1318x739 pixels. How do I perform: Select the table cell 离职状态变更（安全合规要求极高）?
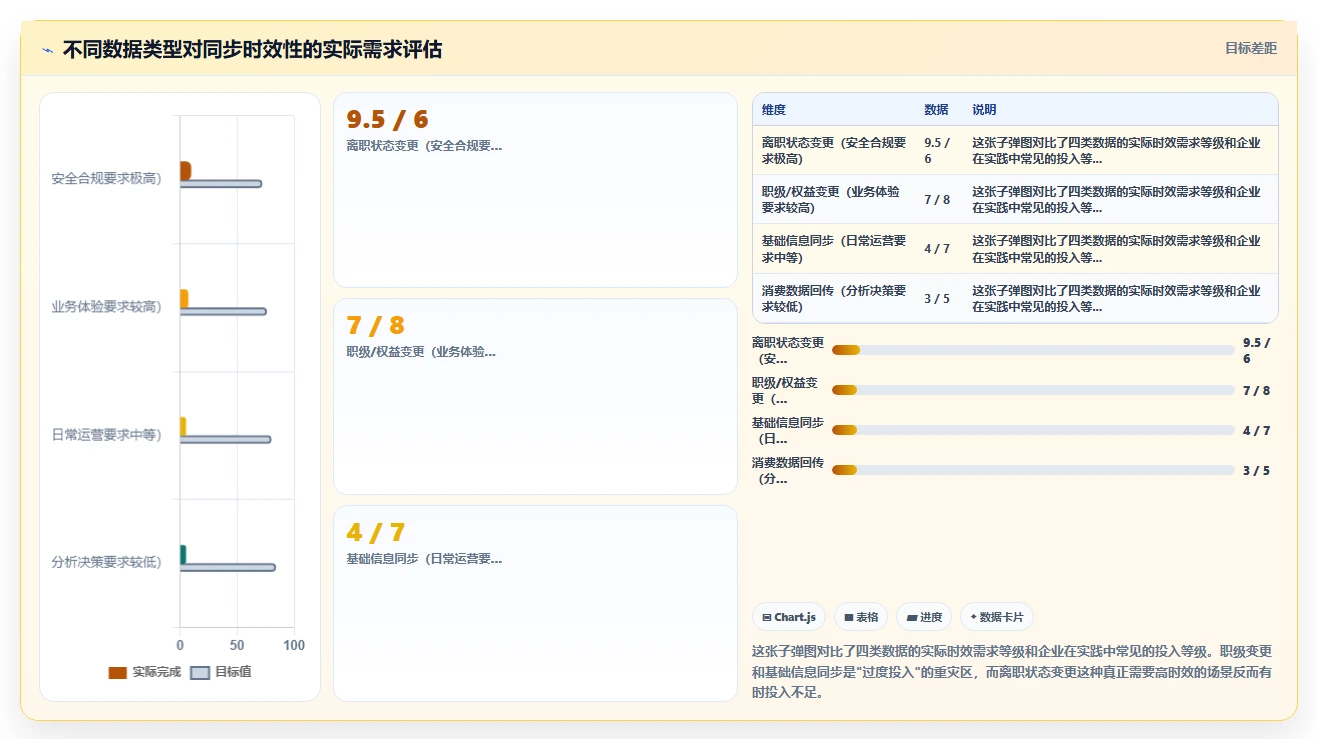[x=834, y=151]
